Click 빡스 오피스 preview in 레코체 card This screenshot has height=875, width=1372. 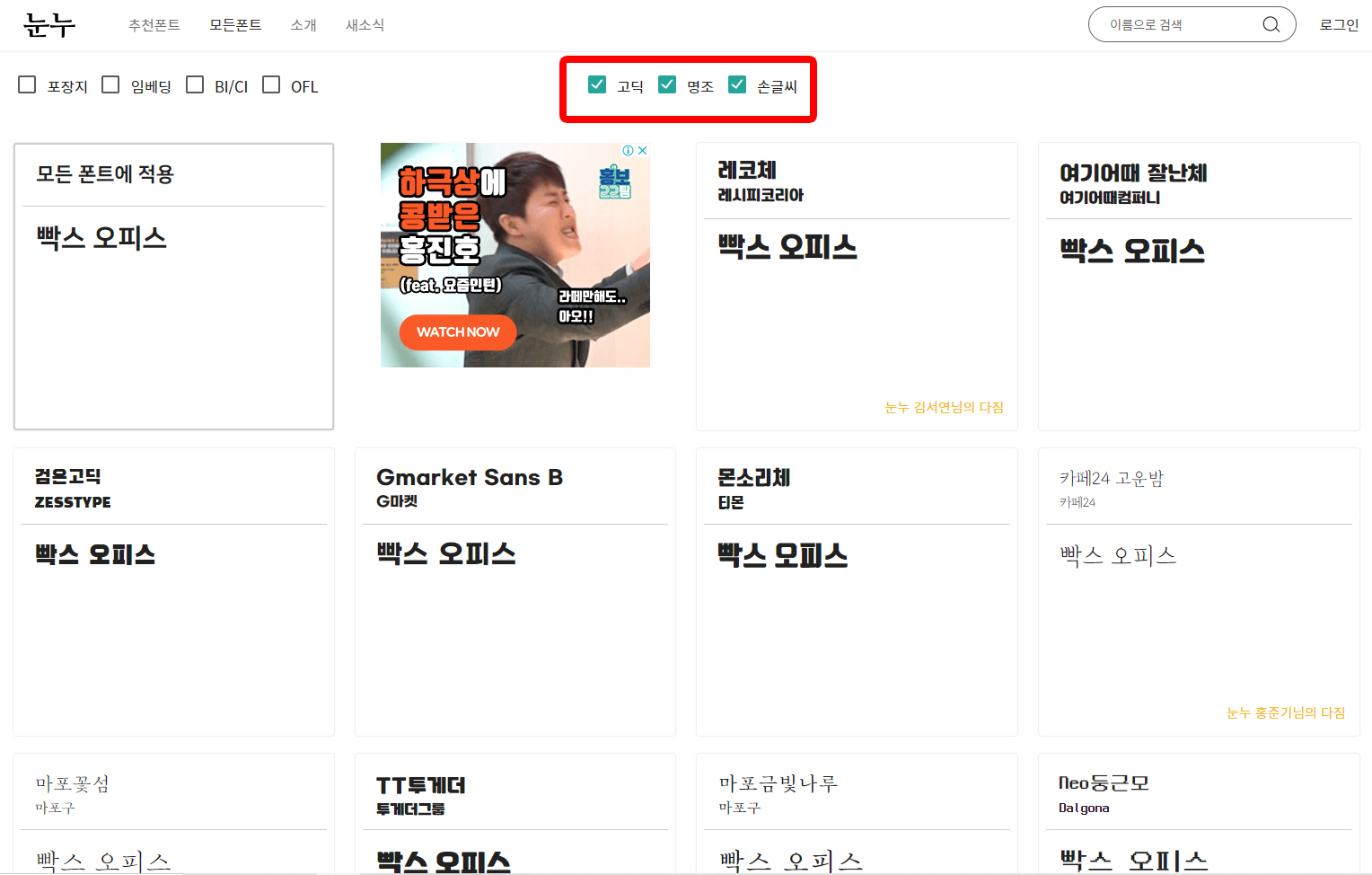(787, 247)
